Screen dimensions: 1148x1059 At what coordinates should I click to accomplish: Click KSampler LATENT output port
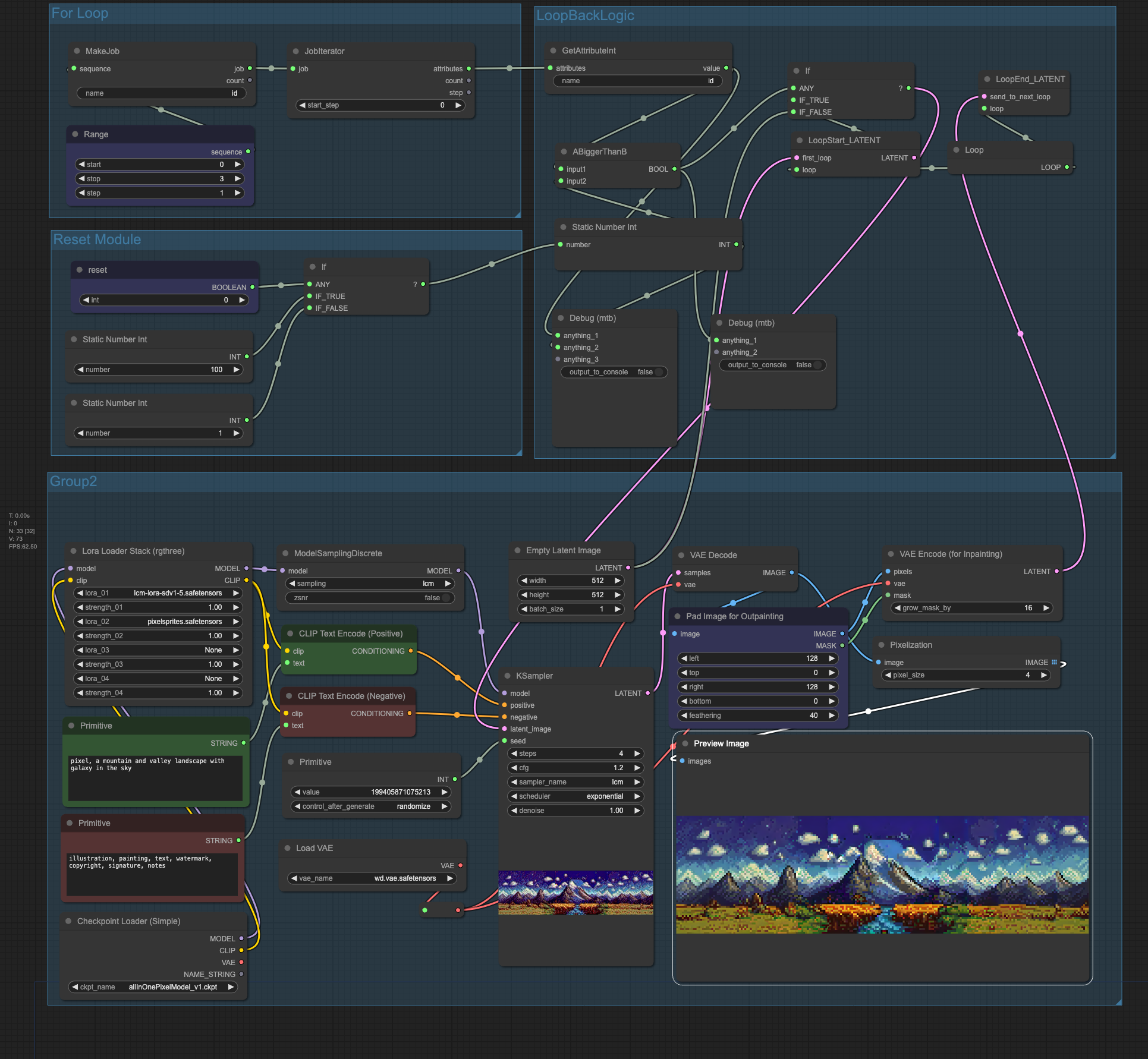(647, 693)
